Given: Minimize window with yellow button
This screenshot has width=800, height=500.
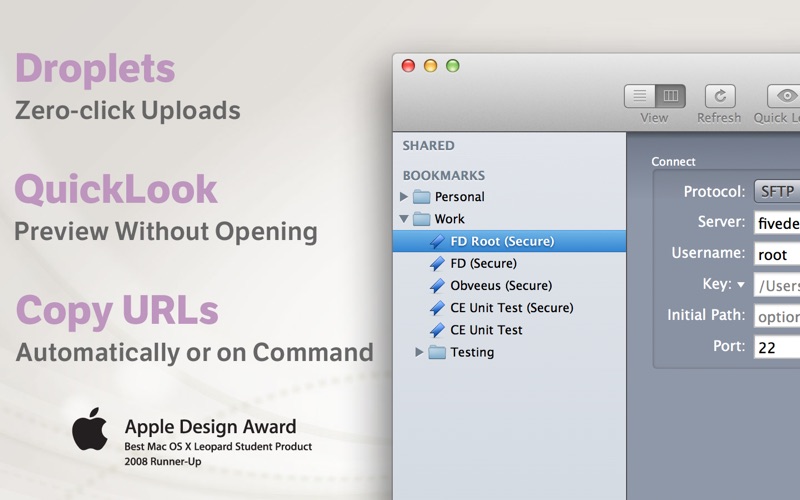Looking at the screenshot, I should [x=431, y=66].
